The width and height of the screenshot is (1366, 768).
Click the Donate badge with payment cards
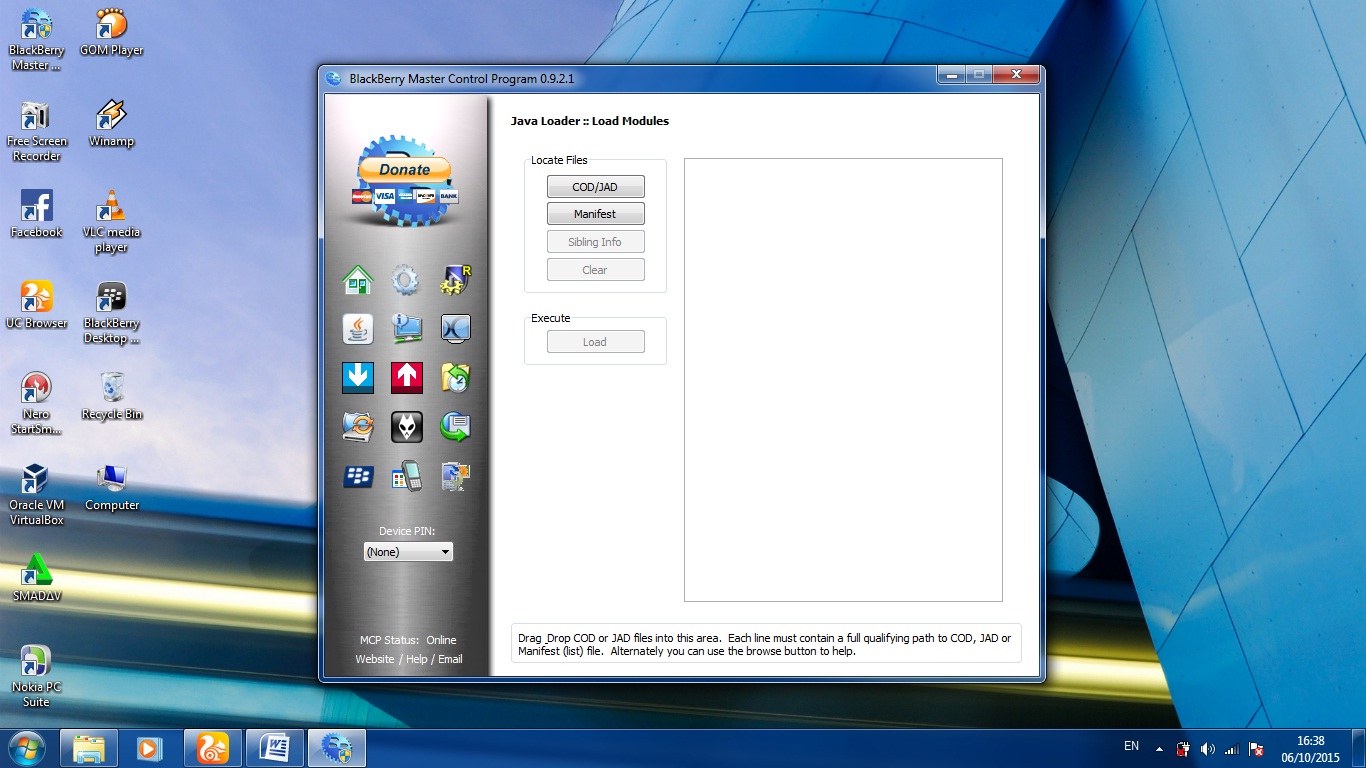pyautogui.click(x=405, y=180)
